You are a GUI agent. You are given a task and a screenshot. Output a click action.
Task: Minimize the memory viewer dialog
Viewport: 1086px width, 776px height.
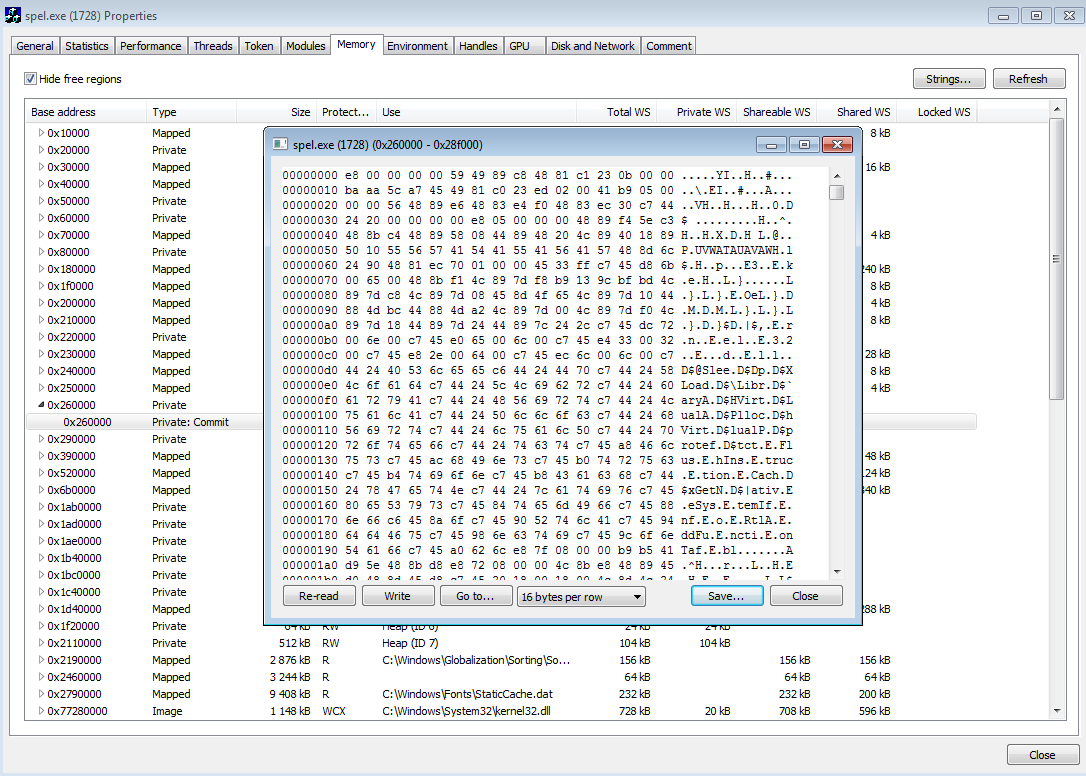771,144
